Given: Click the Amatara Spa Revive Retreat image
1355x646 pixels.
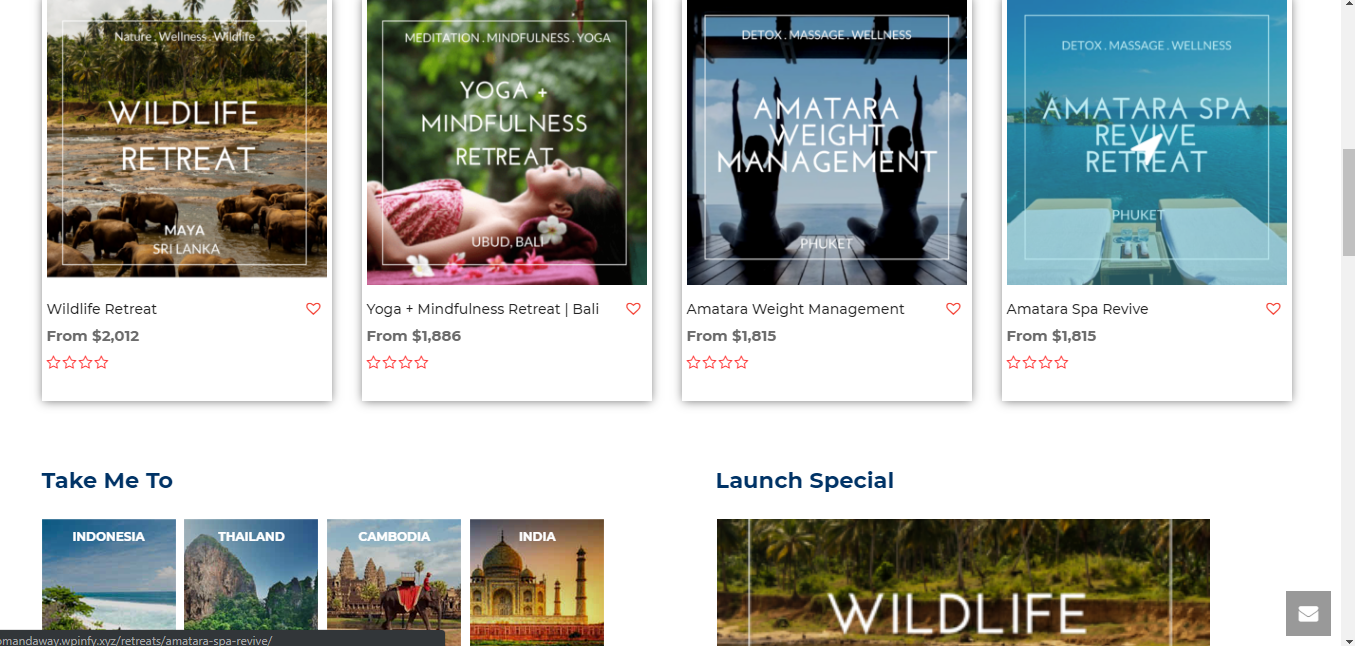Looking at the screenshot, I should tap(1147, 142).
